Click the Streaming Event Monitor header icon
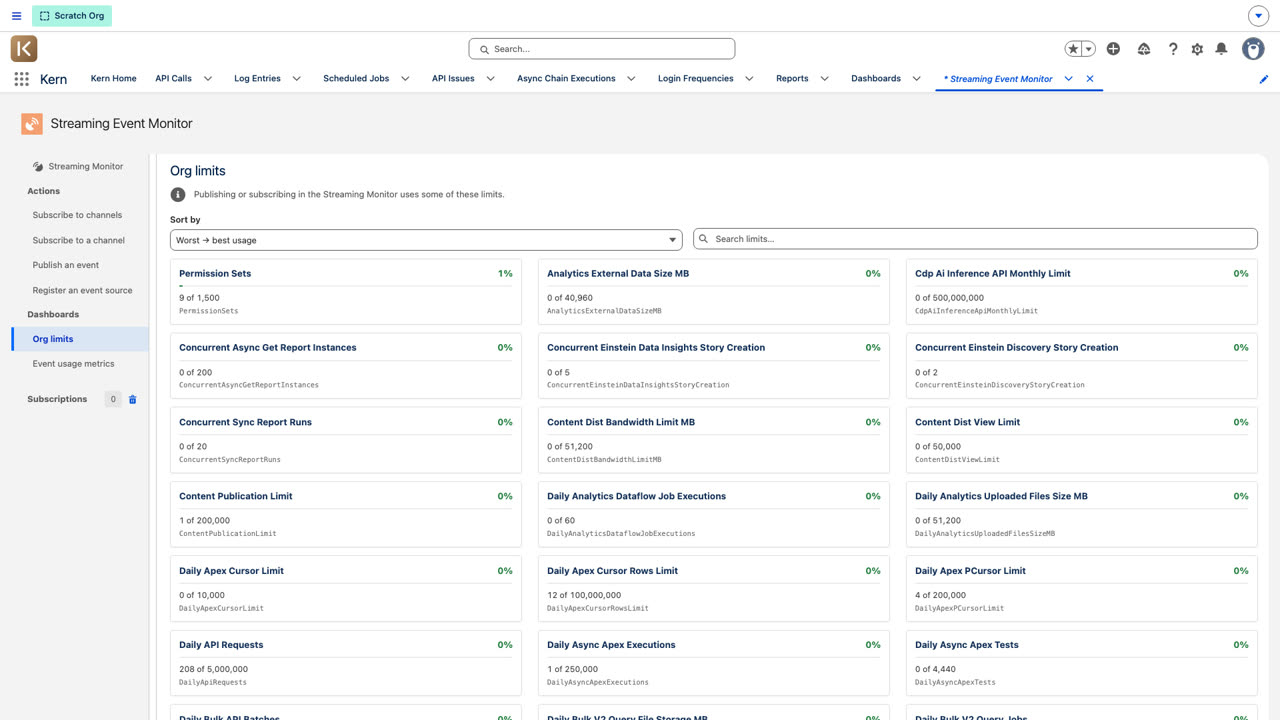The height and width of the screenshot is (720, 1280). point(32,124)
